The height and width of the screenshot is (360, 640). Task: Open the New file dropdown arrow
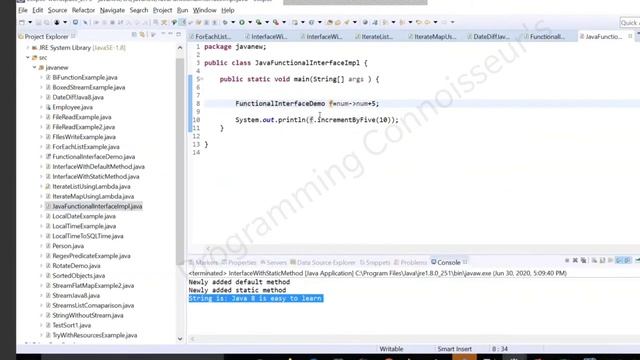click(30, 22)
